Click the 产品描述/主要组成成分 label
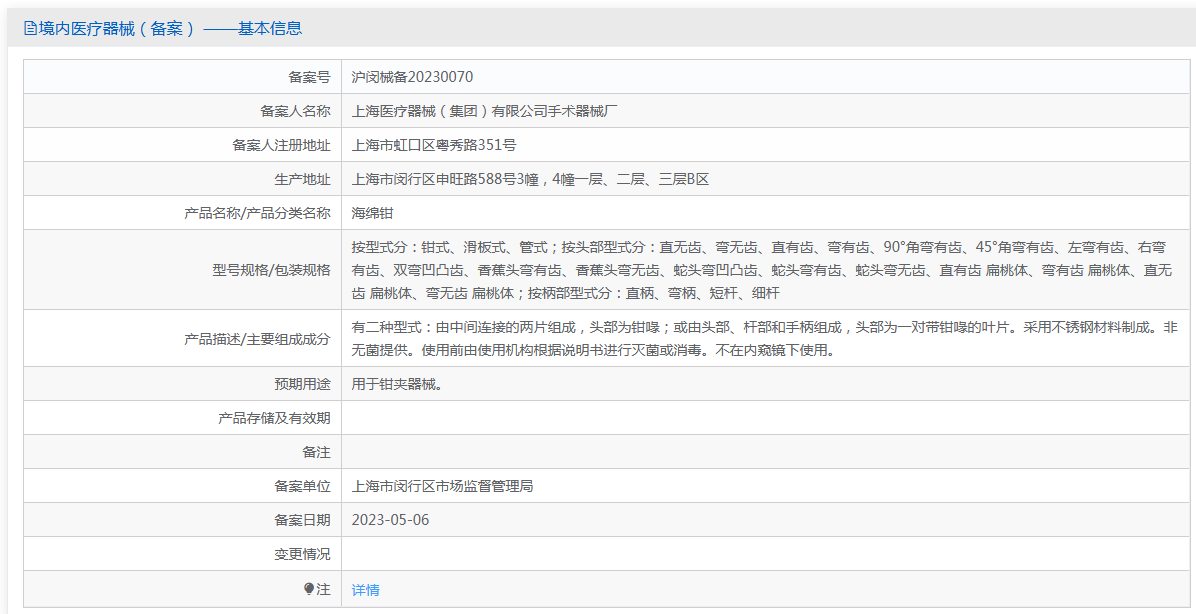Image resolution: width=1196 pixels, height=614 pixels. 257,339
